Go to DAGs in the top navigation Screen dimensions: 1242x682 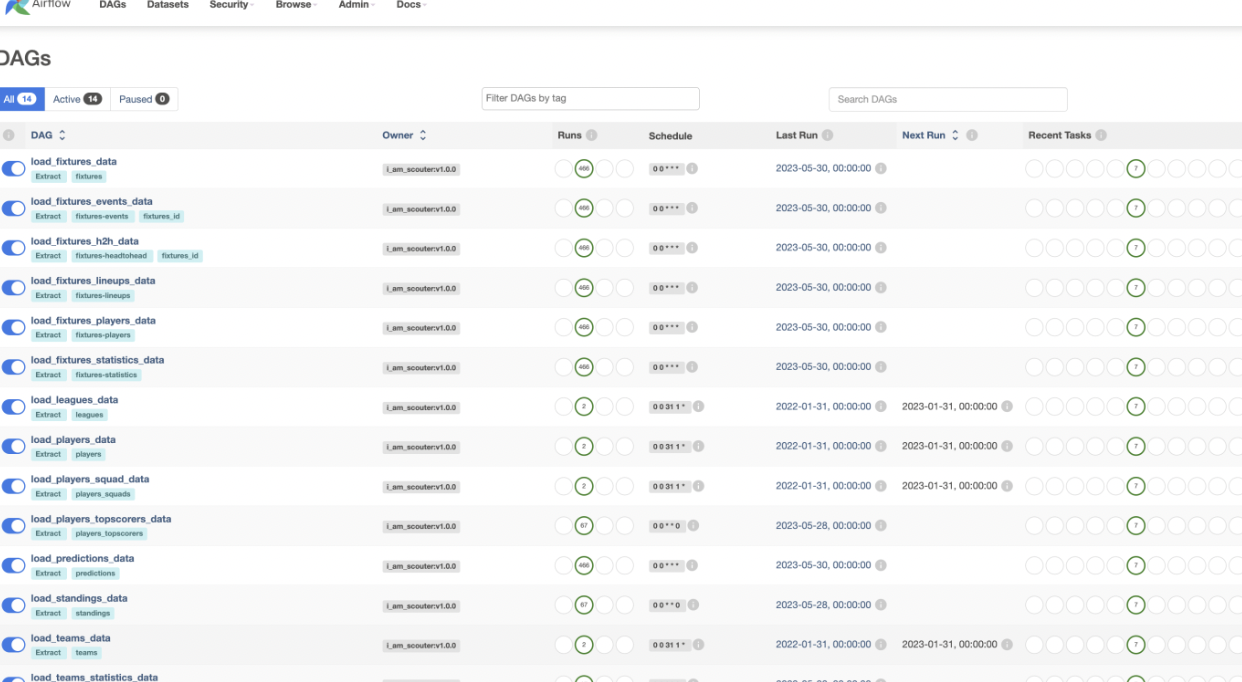(113, 5)
